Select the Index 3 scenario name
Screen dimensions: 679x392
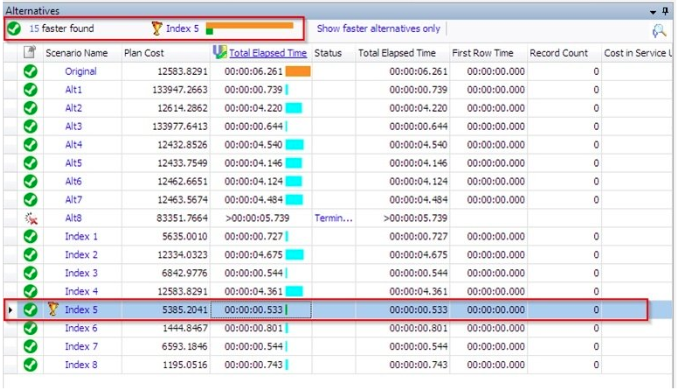pos(81,273)
